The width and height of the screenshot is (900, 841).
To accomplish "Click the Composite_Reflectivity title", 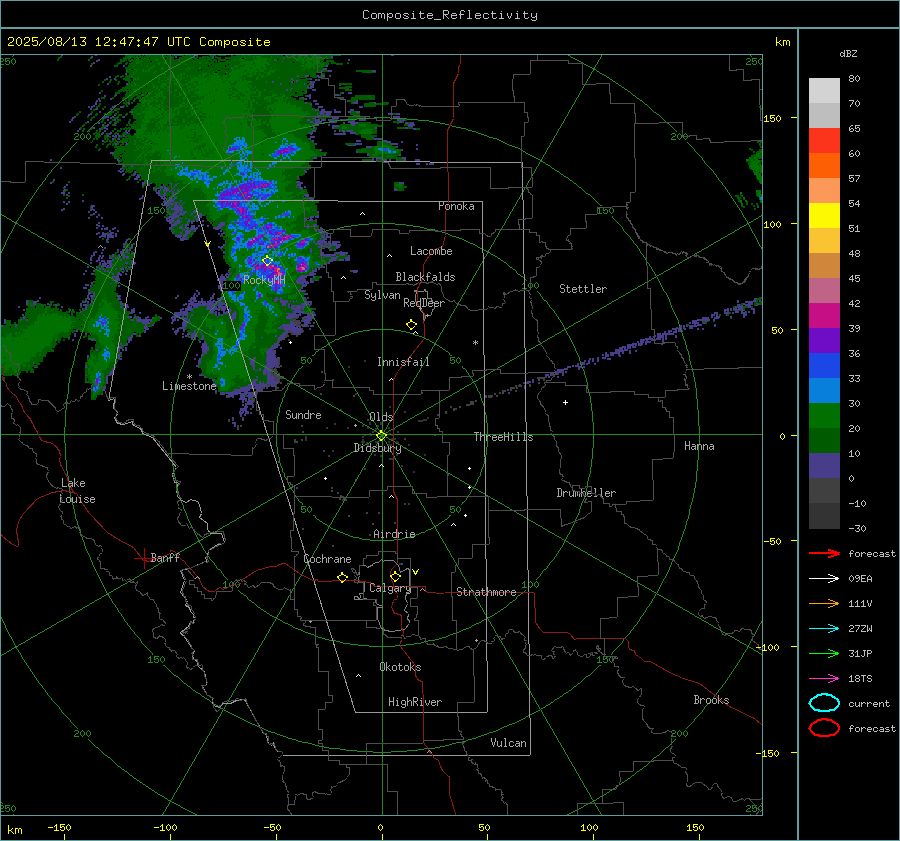I will tap(450, 15).
